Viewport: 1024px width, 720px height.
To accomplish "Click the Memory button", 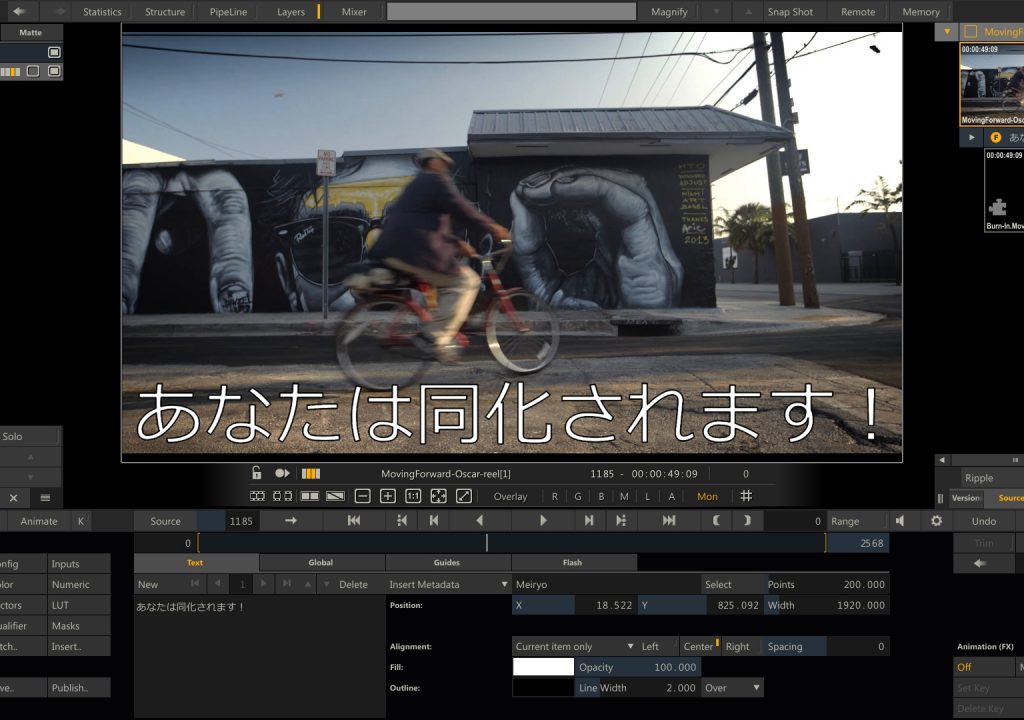I will [921, 12].
